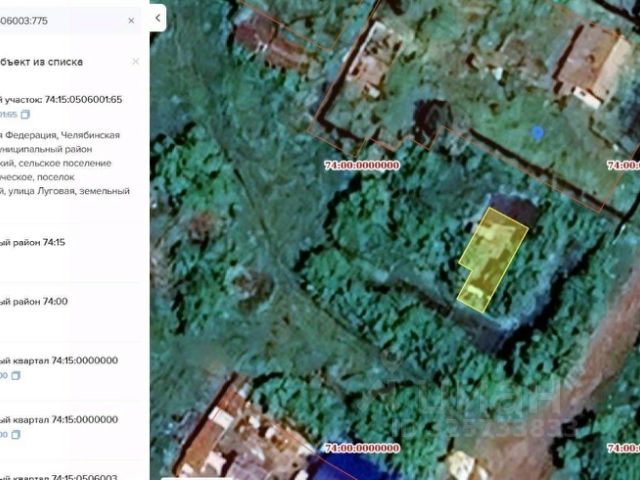
Task: Select the district 74:00 entry
Action: tap(34, 302)
